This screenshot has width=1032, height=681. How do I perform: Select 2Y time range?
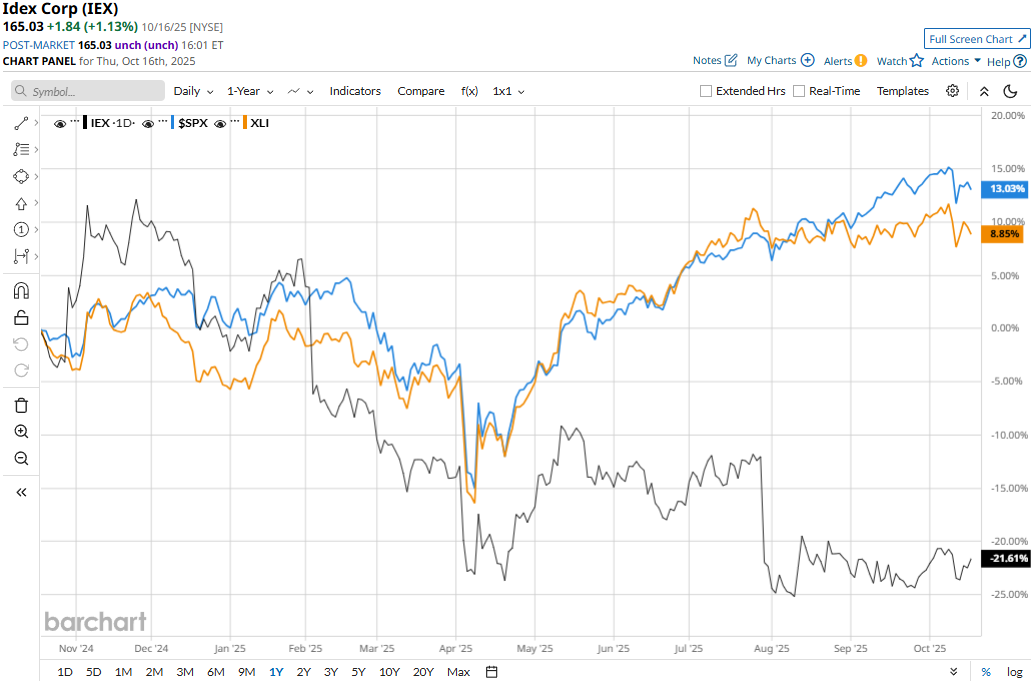tap(303, 672)
